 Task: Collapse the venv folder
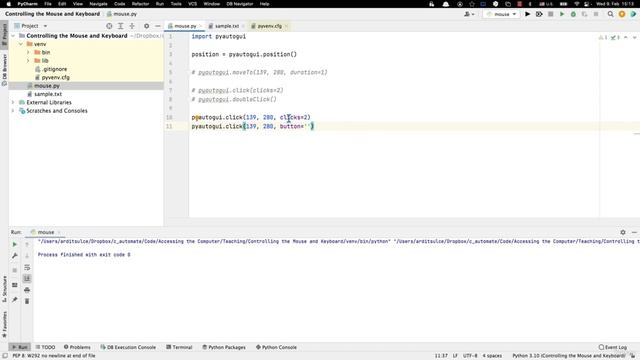[20, 44]
